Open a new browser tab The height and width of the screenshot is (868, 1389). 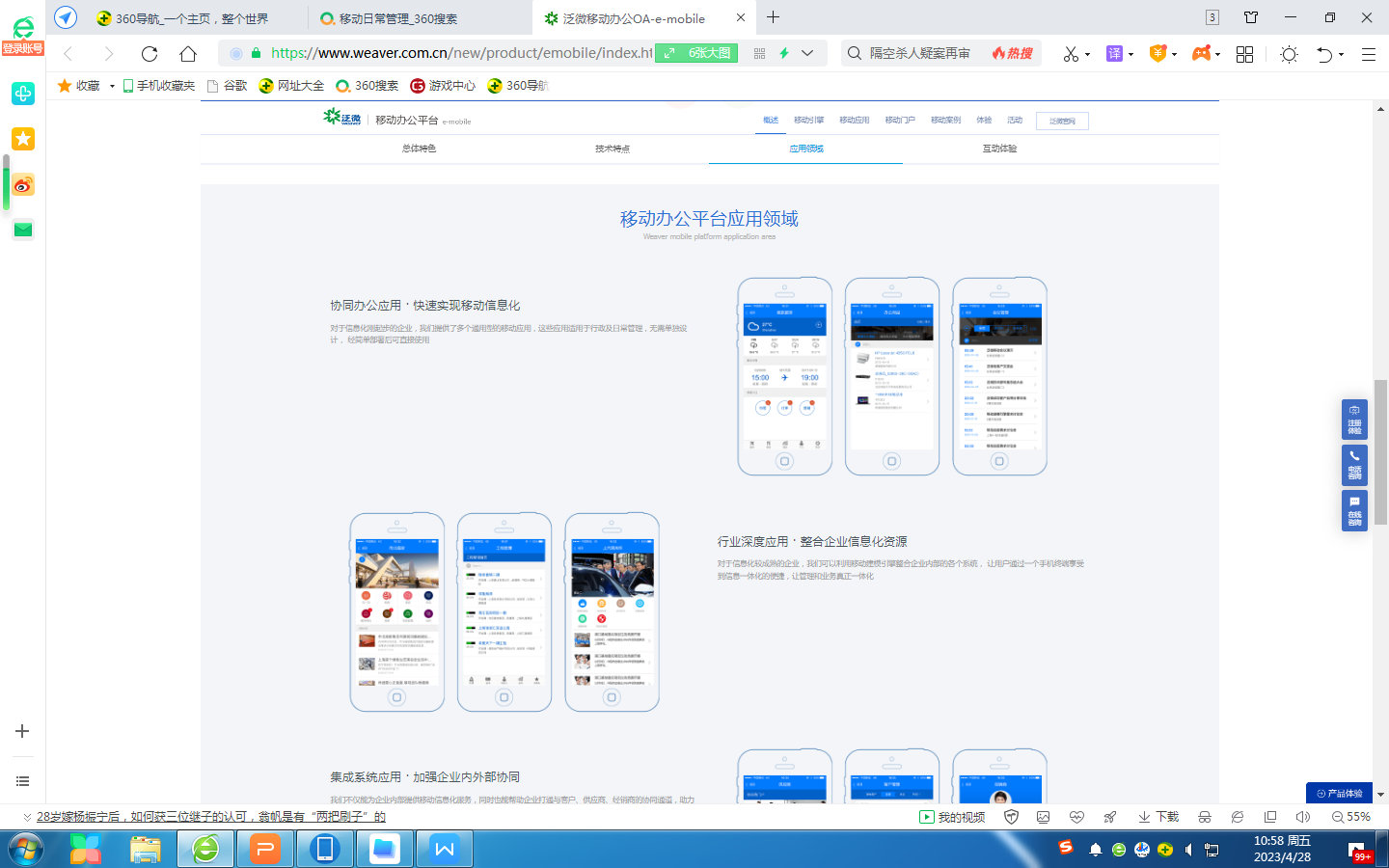tap(773, 17)
